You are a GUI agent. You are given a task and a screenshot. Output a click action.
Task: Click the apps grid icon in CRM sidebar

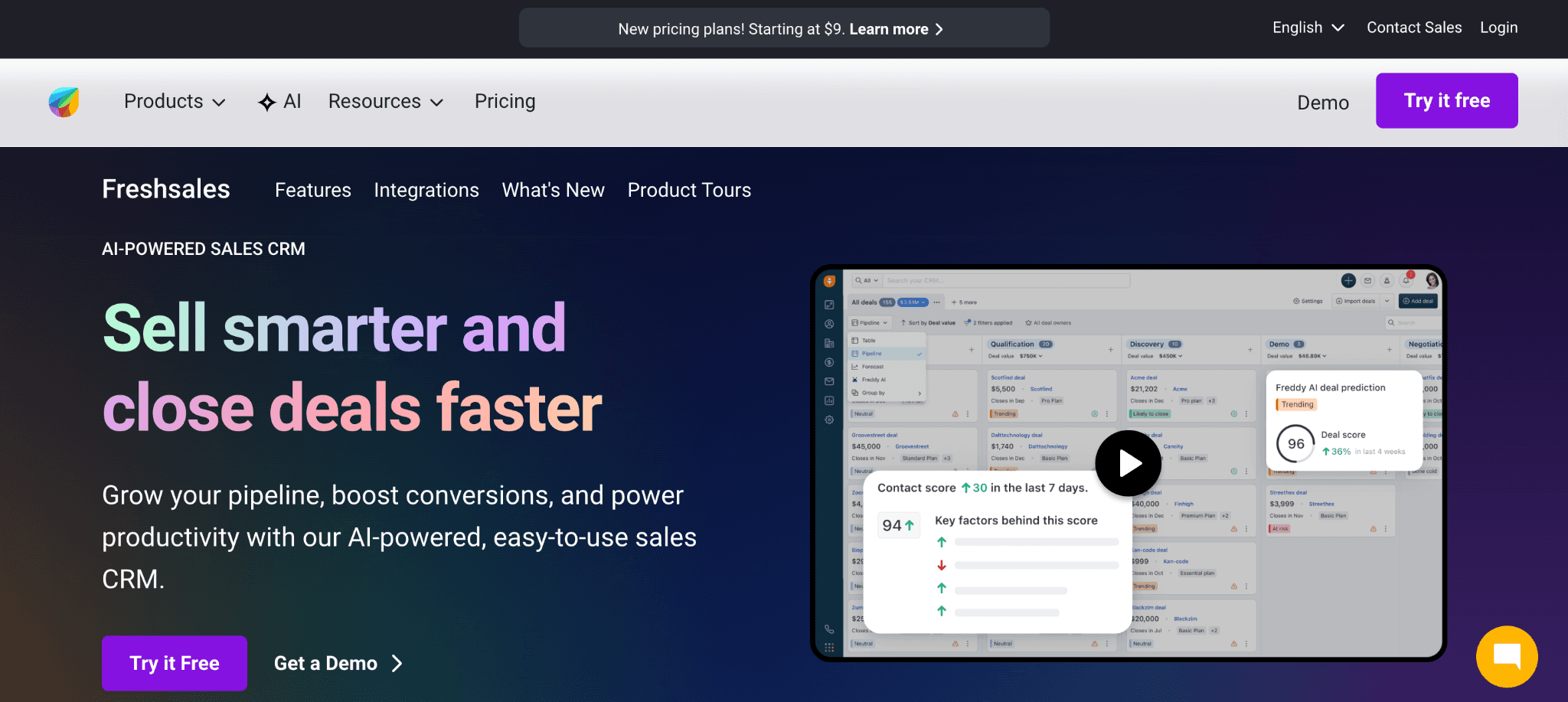829,648
